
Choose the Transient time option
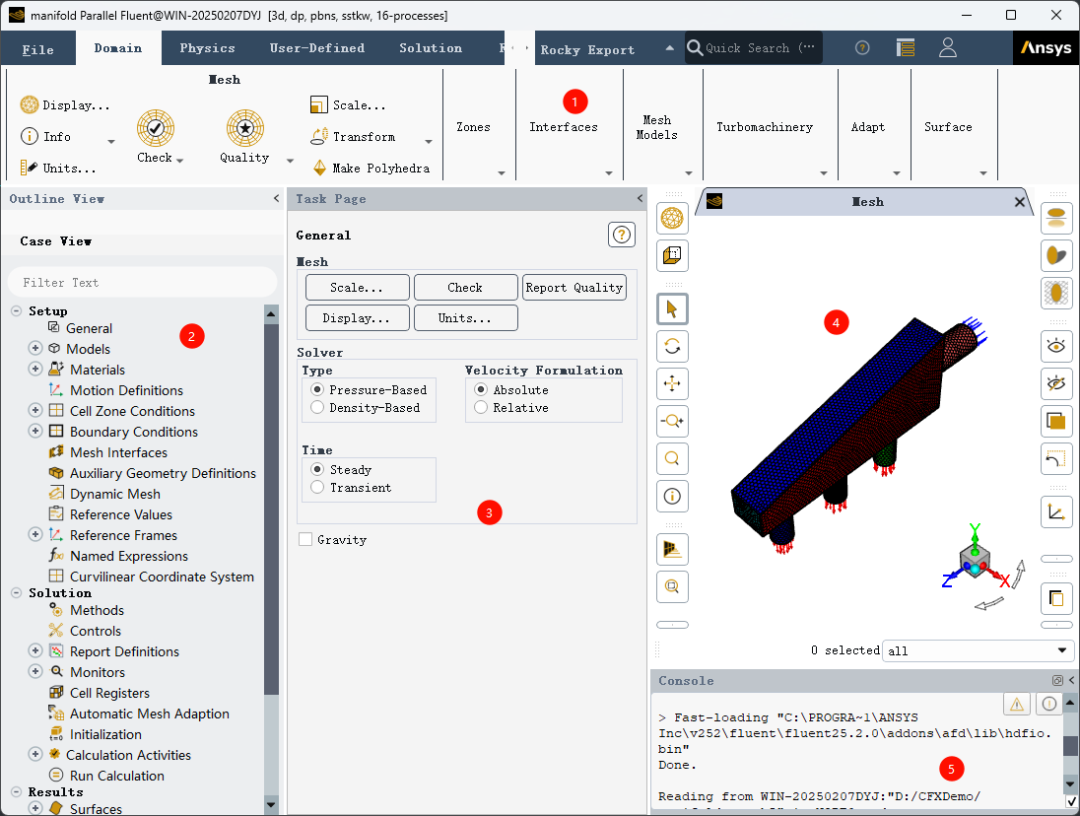318,488
